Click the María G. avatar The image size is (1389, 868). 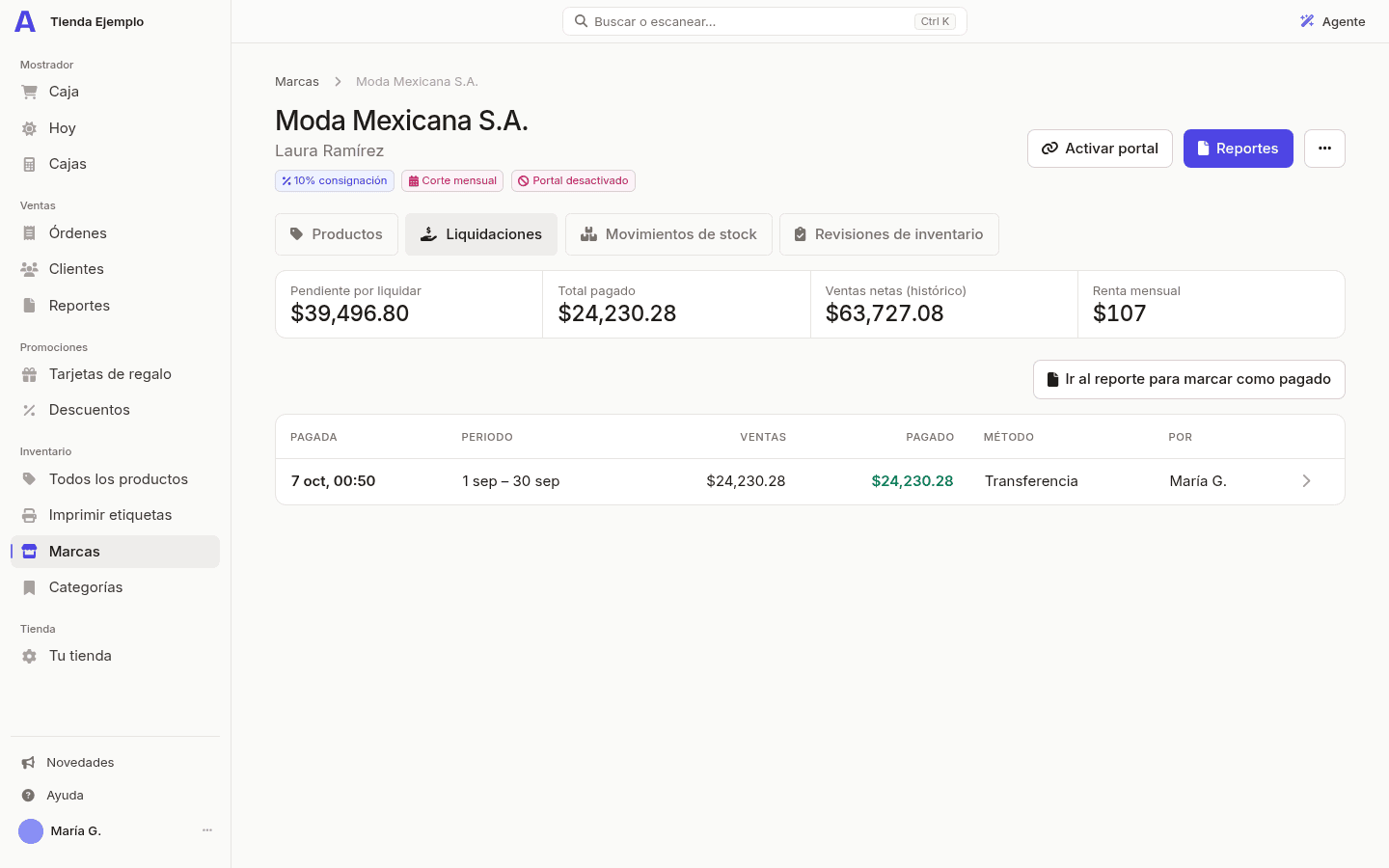pos(31,831)
